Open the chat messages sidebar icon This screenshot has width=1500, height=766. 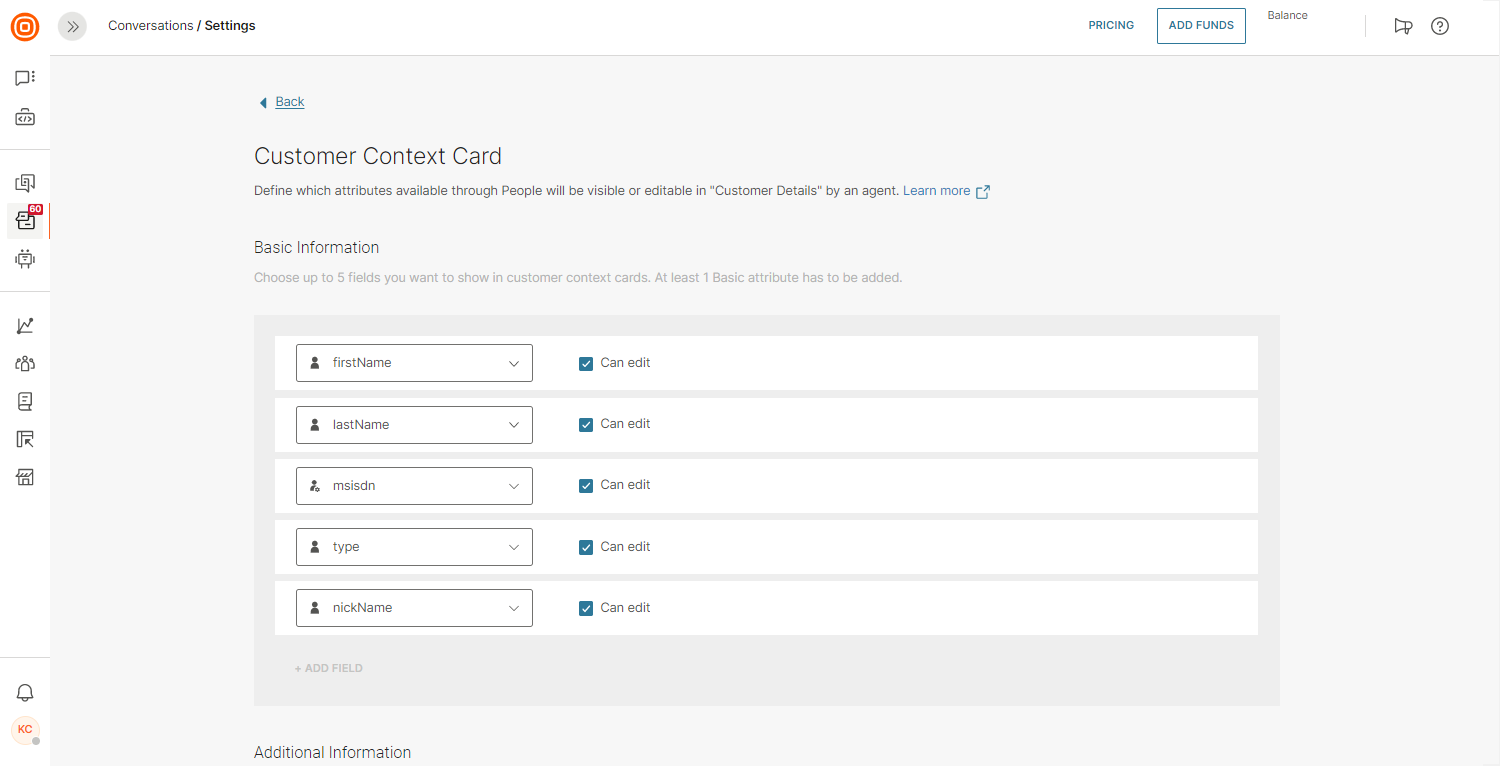[x=25, y=78]
